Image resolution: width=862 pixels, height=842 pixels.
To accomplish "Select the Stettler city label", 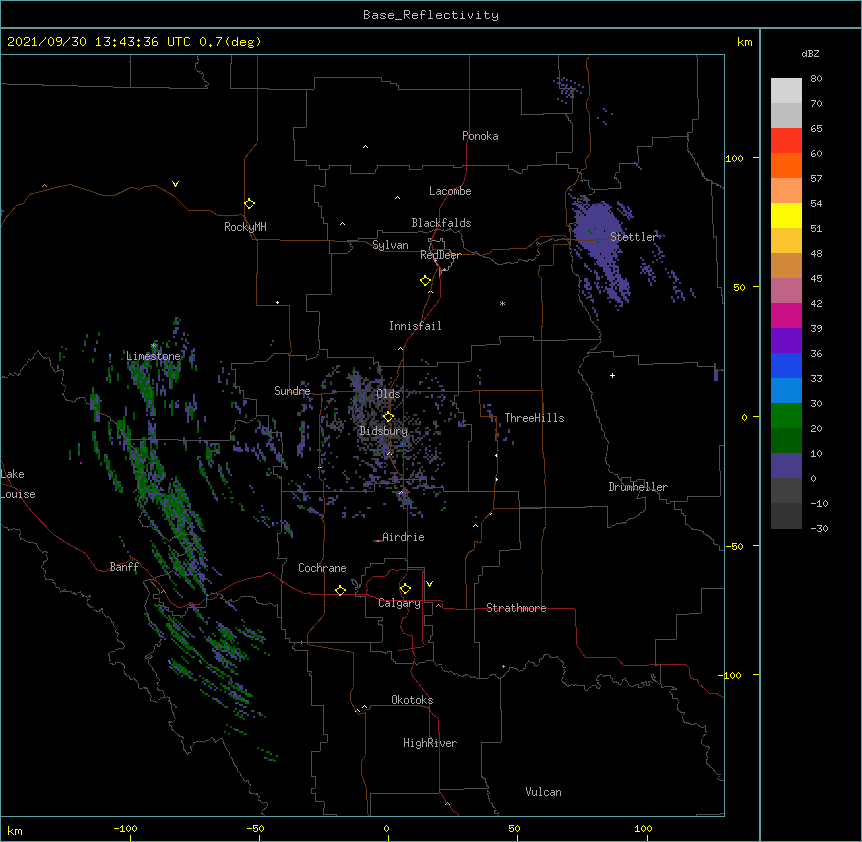I will point(634,237).
